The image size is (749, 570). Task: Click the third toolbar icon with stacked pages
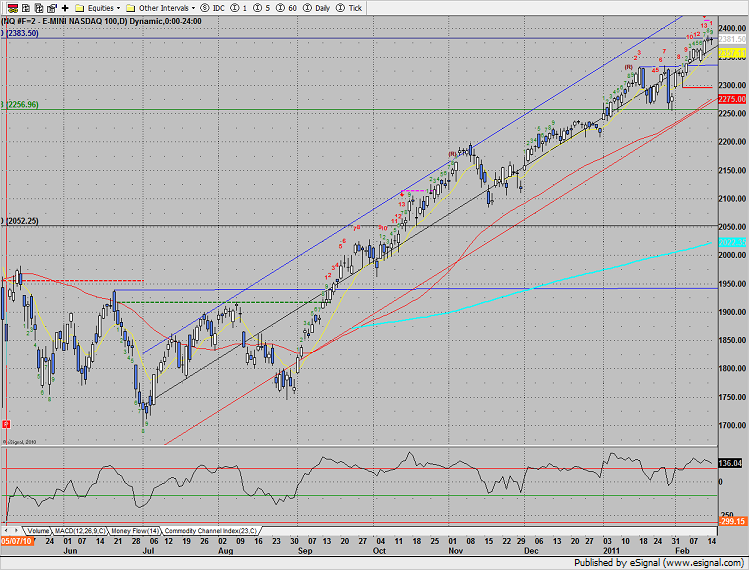pos(39,8)
